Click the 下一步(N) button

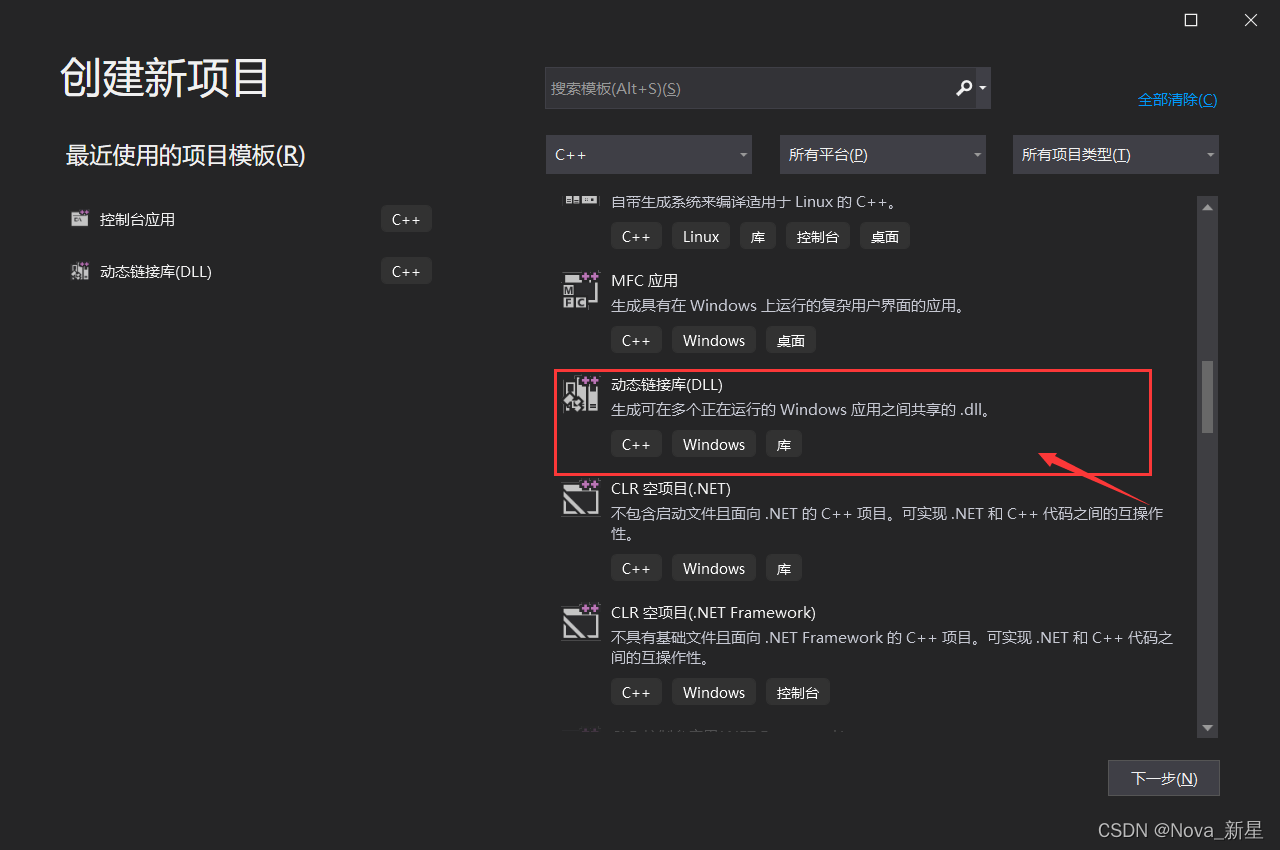[x=1164, y=778]
